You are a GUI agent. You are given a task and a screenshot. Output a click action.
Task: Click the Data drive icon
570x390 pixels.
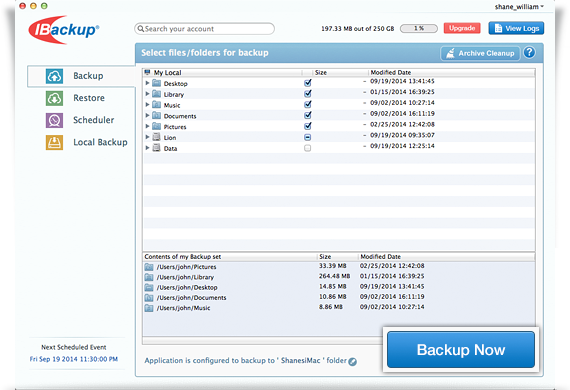pos(156,148)
